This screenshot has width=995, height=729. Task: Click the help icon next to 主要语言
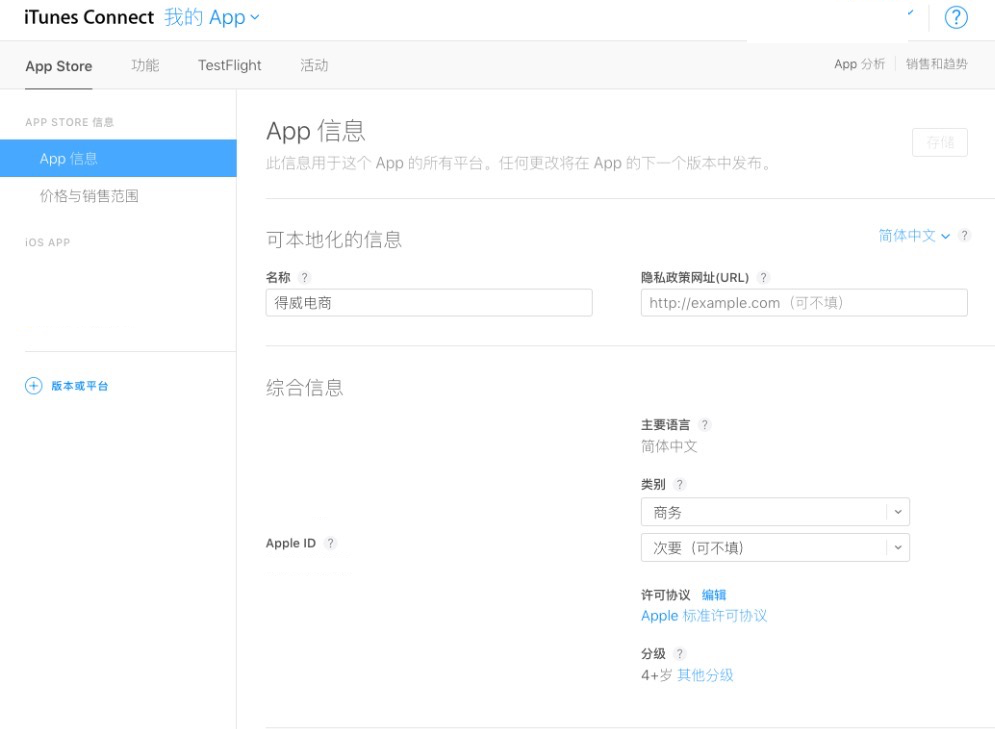704,424
